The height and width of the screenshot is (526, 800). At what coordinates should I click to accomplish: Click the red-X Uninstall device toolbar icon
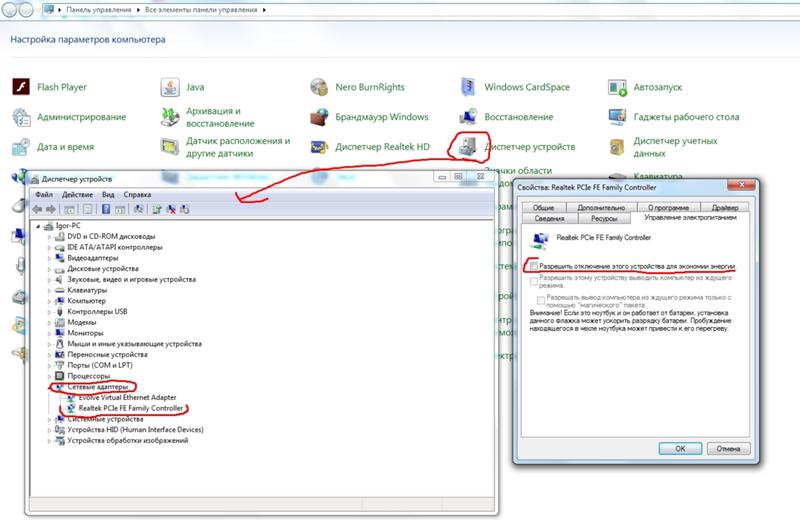tap(171, 209)
